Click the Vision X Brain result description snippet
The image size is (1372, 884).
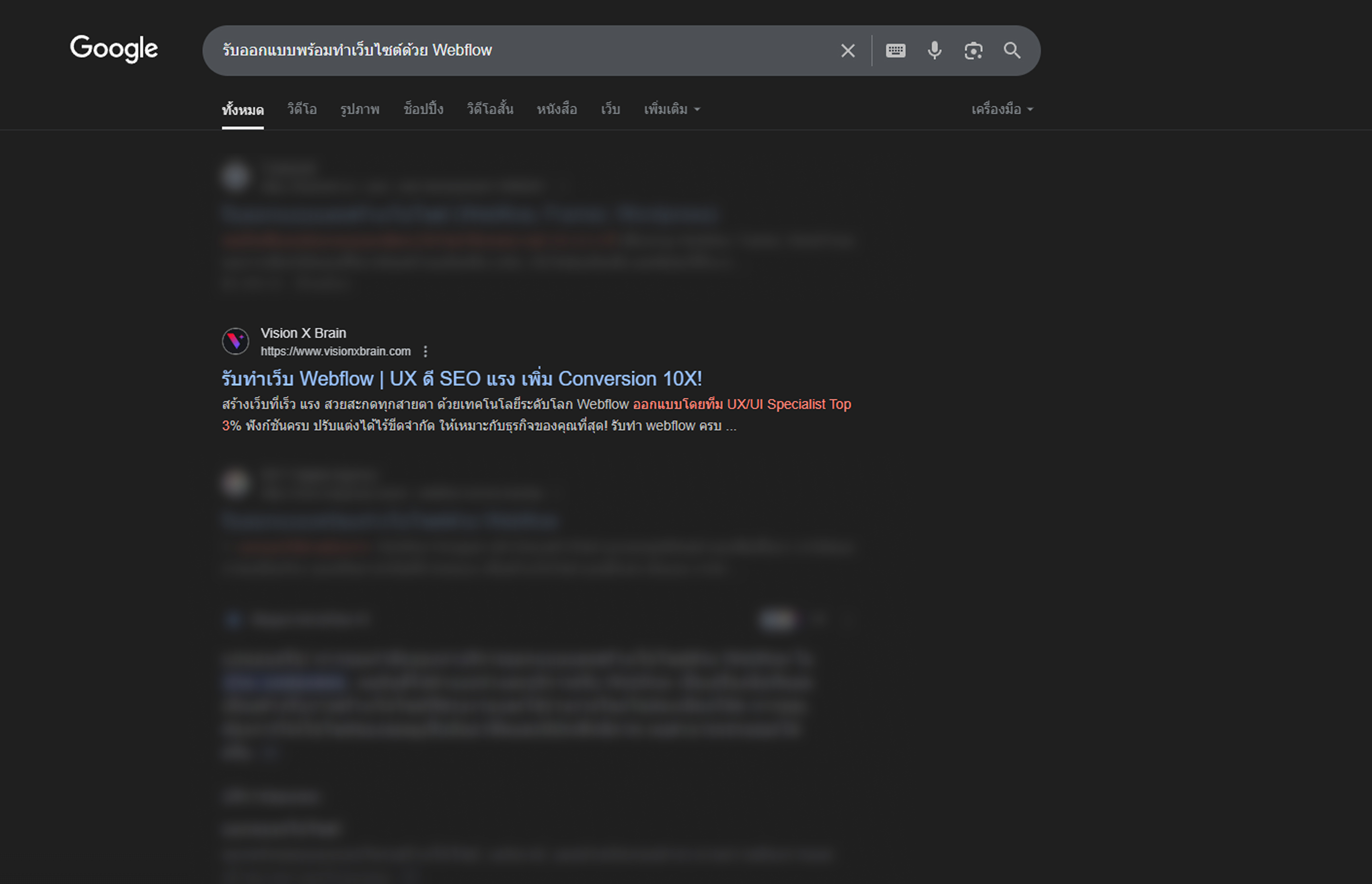536,415
